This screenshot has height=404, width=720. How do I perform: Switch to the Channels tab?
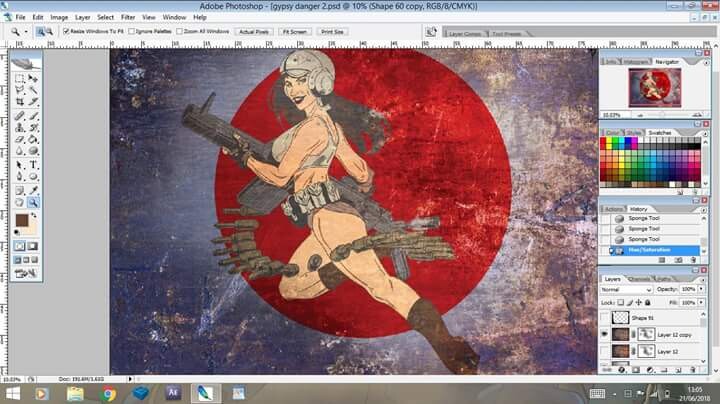(639, 279)
